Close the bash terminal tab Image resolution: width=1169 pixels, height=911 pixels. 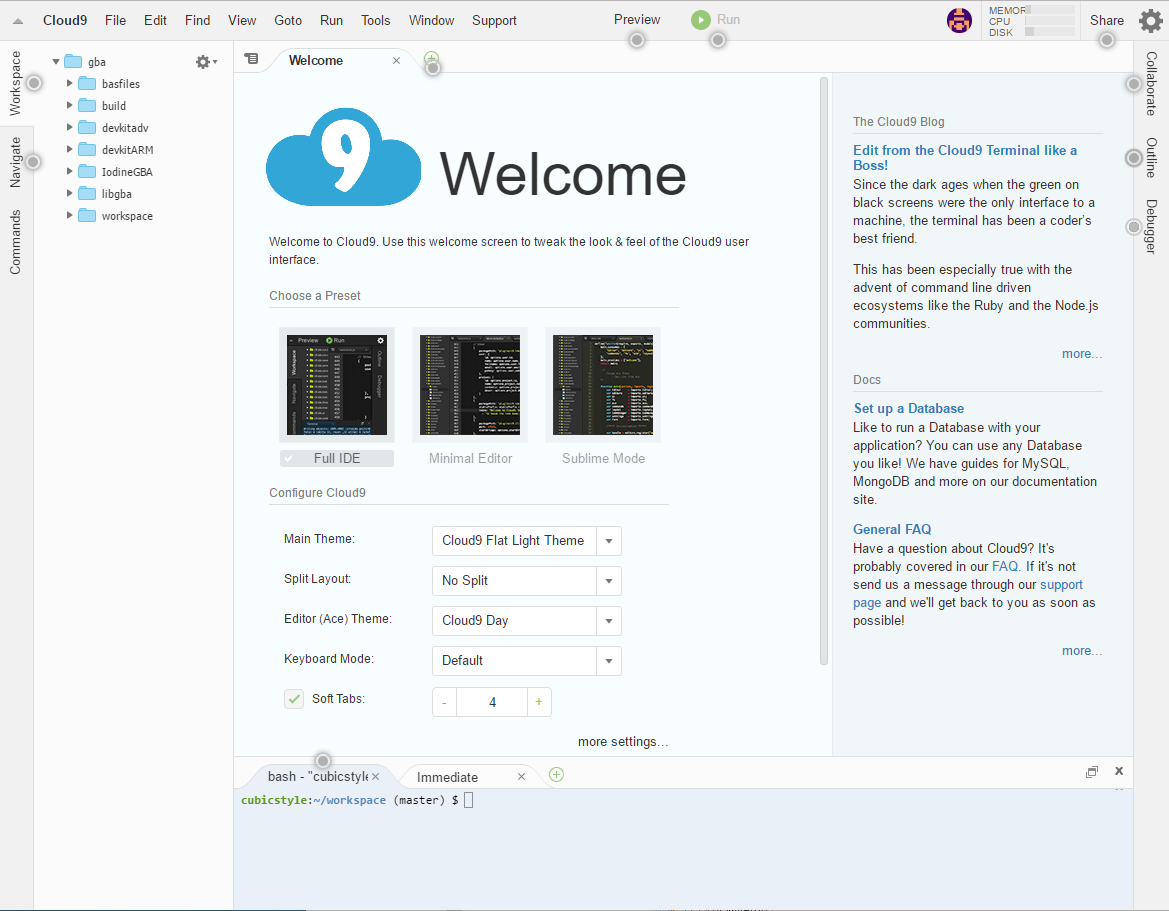click(x=376, y=776)
